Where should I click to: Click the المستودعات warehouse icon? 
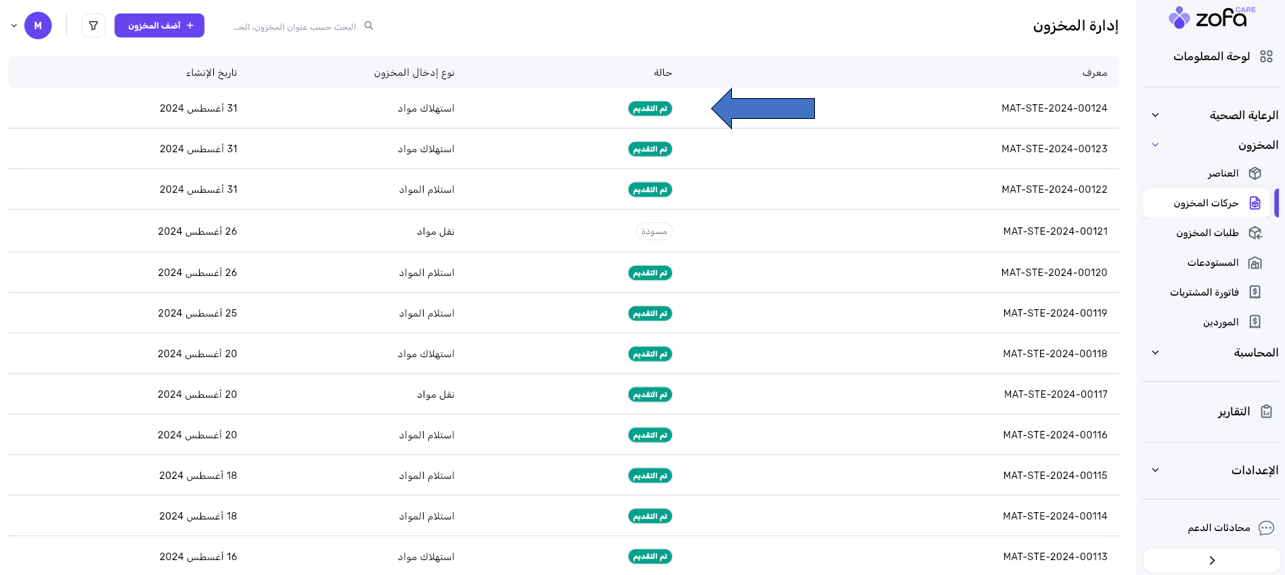[x=1255, y=263]
